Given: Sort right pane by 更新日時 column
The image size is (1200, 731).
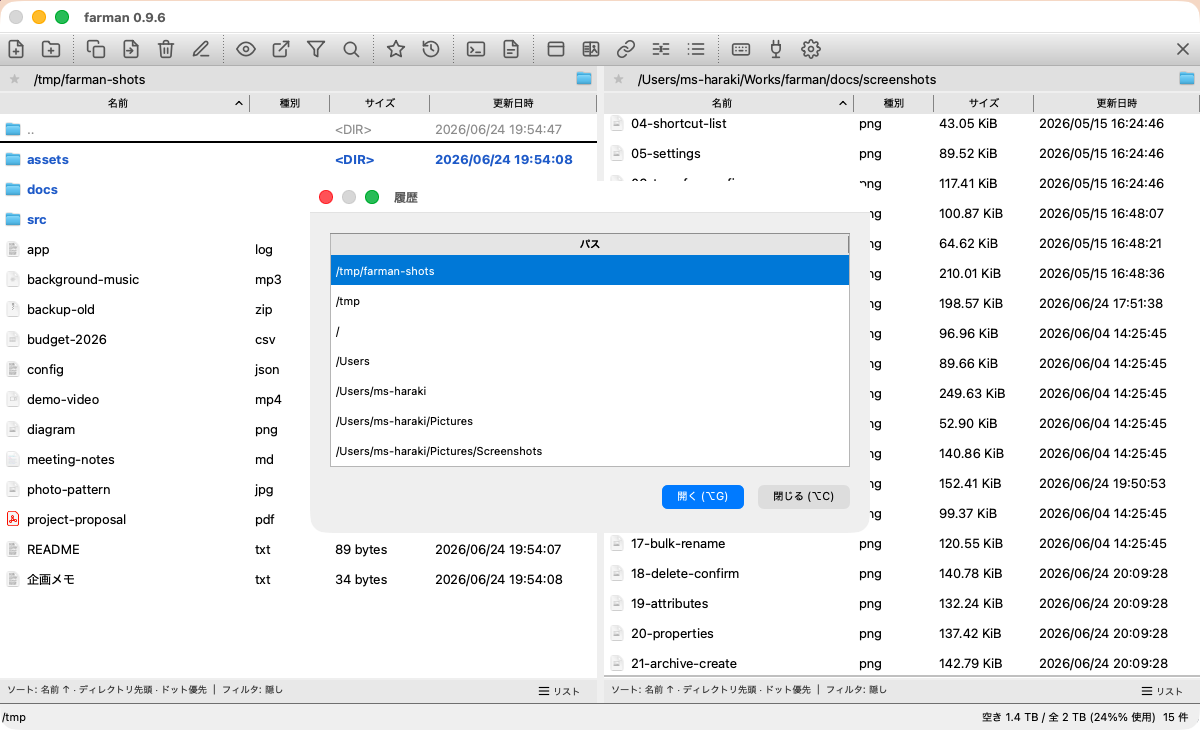Looking at the screenshot, I should 1116,103.
